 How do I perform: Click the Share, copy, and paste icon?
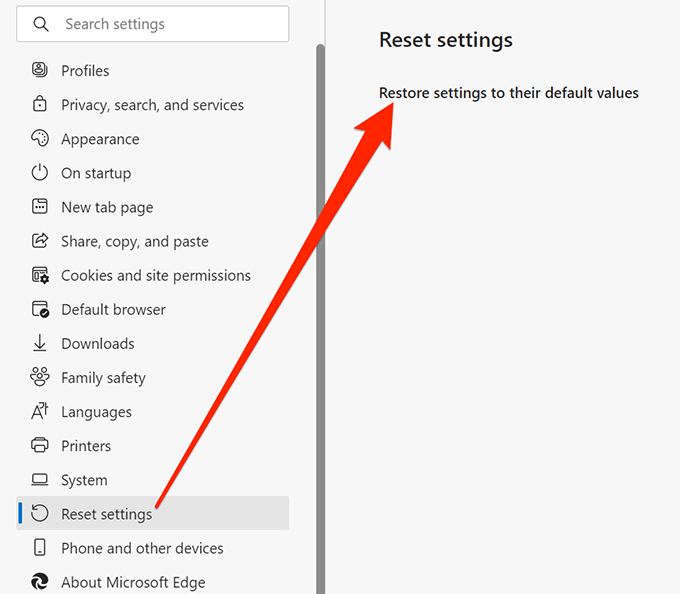[40, 241]
